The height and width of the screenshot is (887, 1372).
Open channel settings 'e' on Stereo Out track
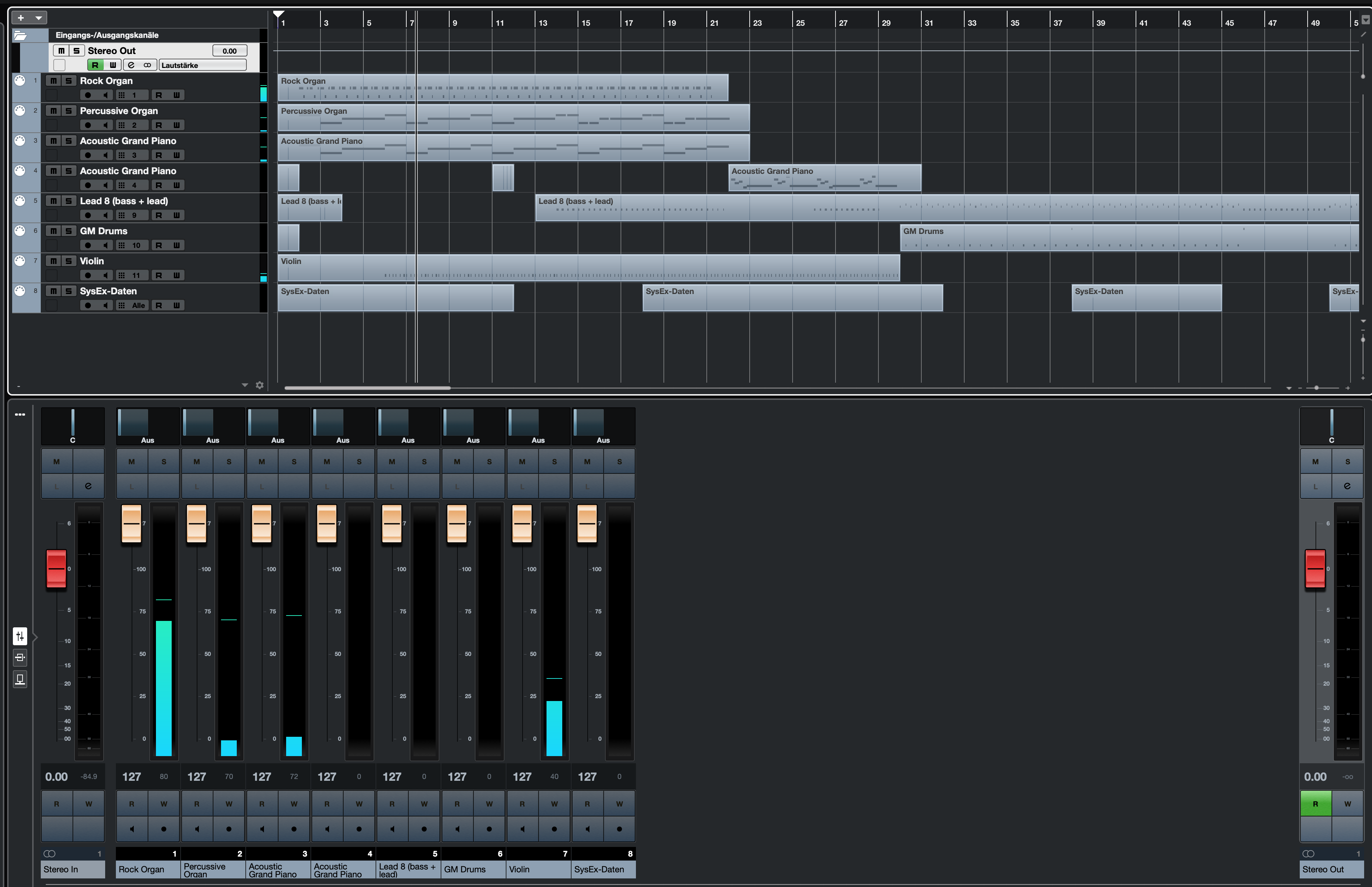point(131,65)
